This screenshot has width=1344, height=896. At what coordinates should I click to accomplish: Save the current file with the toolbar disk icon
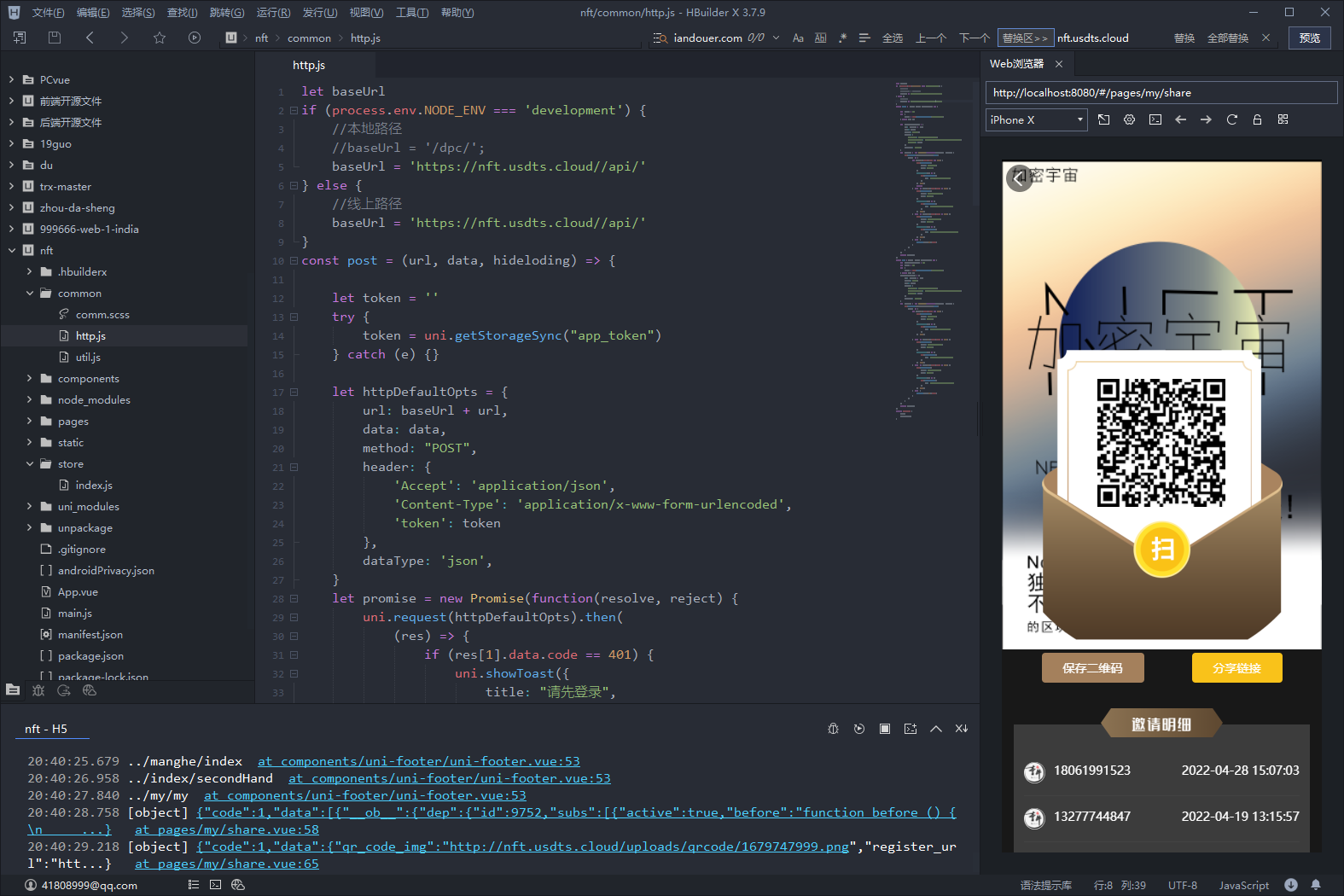click(x=55, y=38)
